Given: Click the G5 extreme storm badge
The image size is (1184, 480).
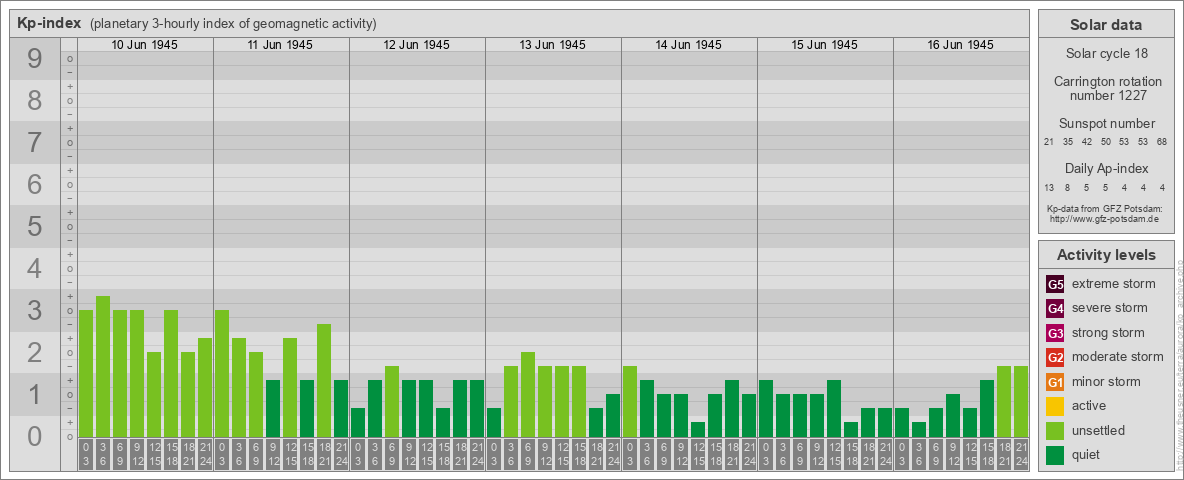Looking at the screenshot, I should pyautogui.click(x=1055, y=285).
